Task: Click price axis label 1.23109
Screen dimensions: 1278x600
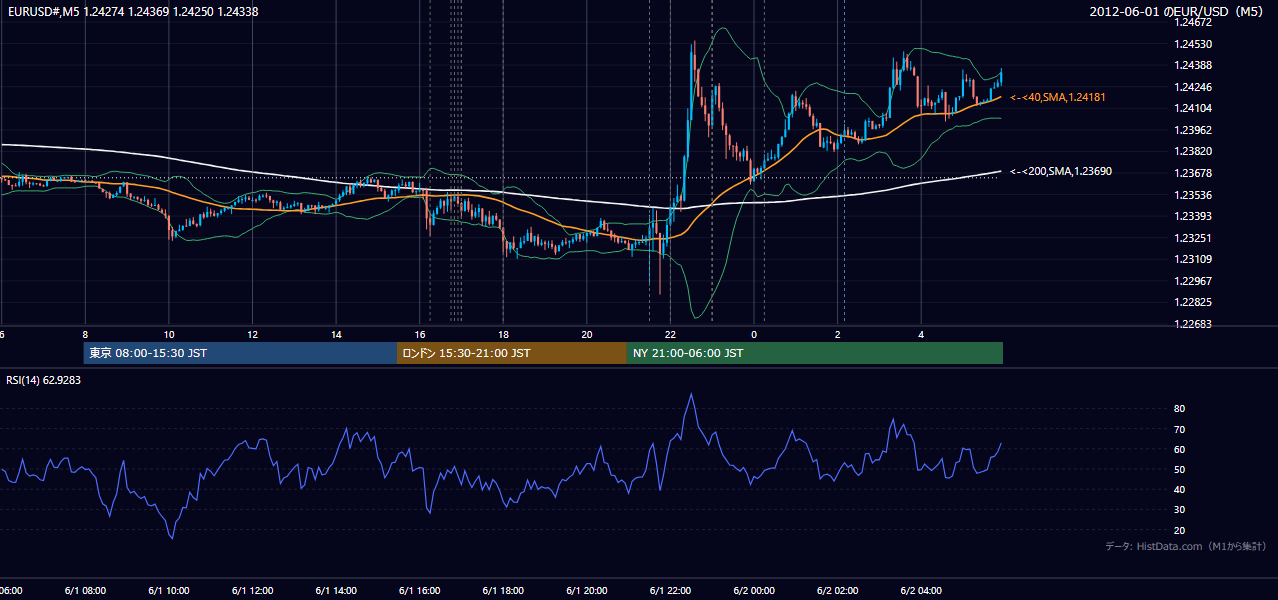Action: (x=1192, y=259)
